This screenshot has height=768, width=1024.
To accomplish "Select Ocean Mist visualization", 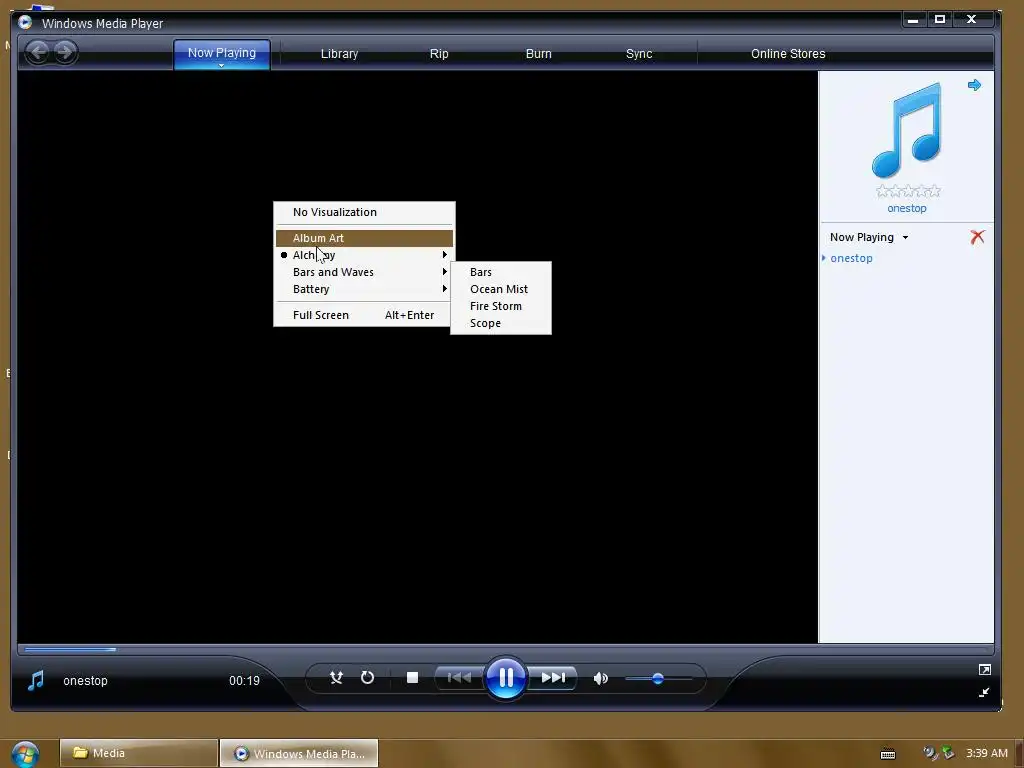I will click(501, 289).
